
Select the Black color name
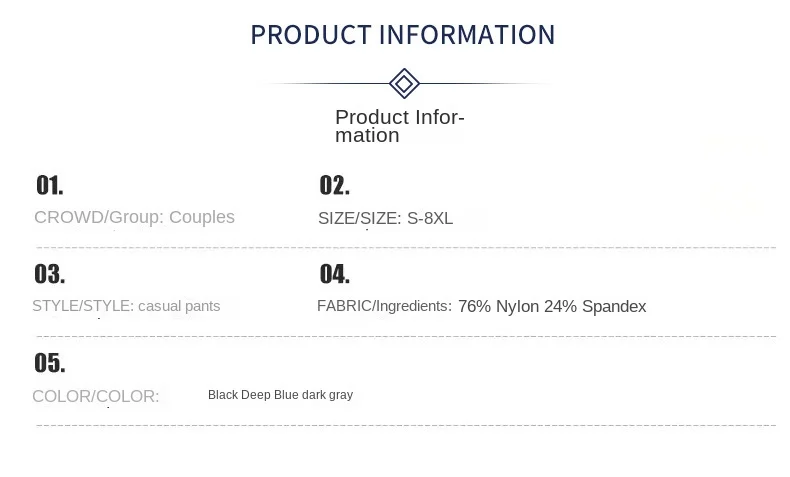click(223, 395)
